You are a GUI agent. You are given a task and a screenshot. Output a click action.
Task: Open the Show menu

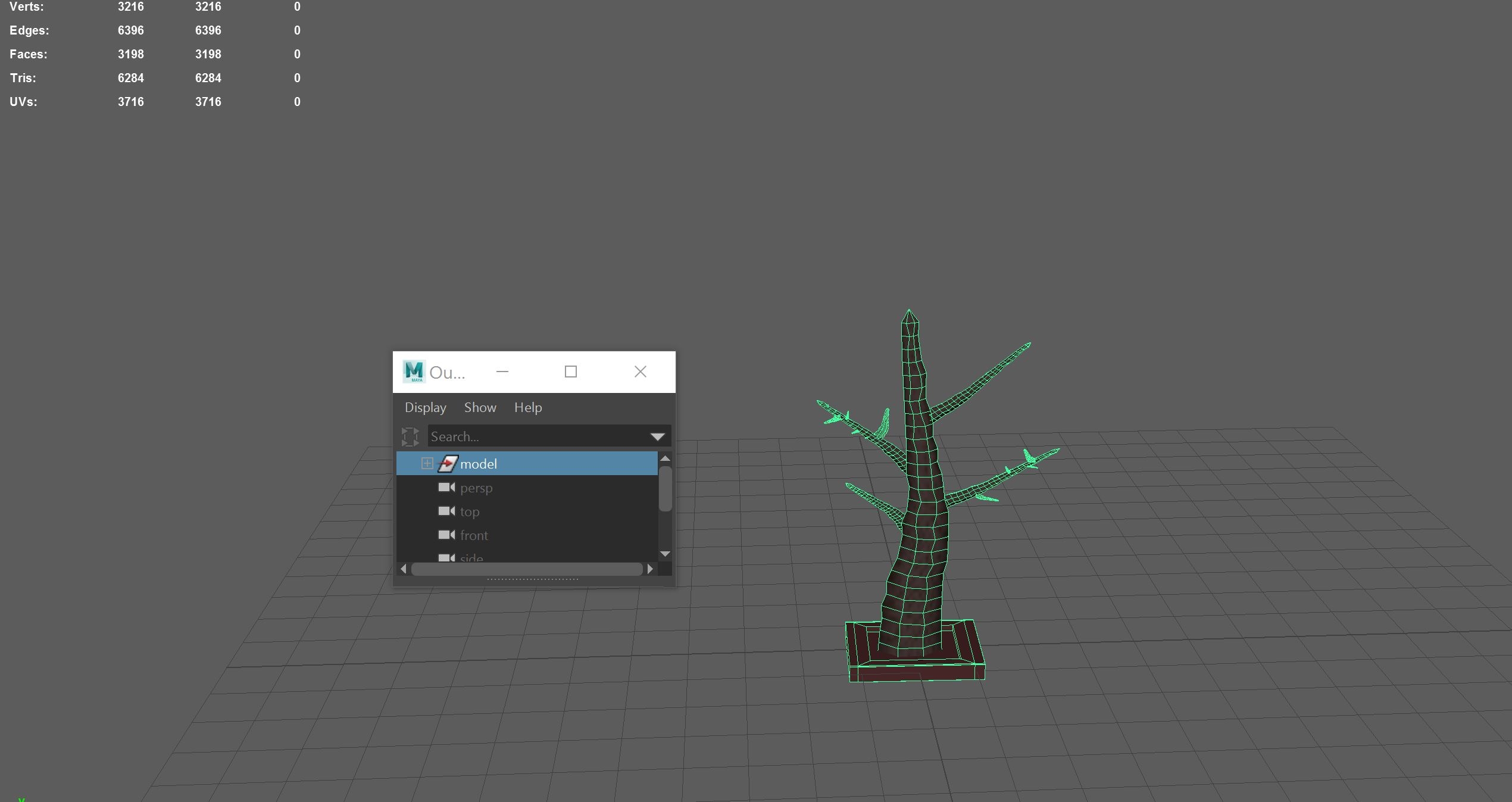pyautogui.click(x=480, y=407)
